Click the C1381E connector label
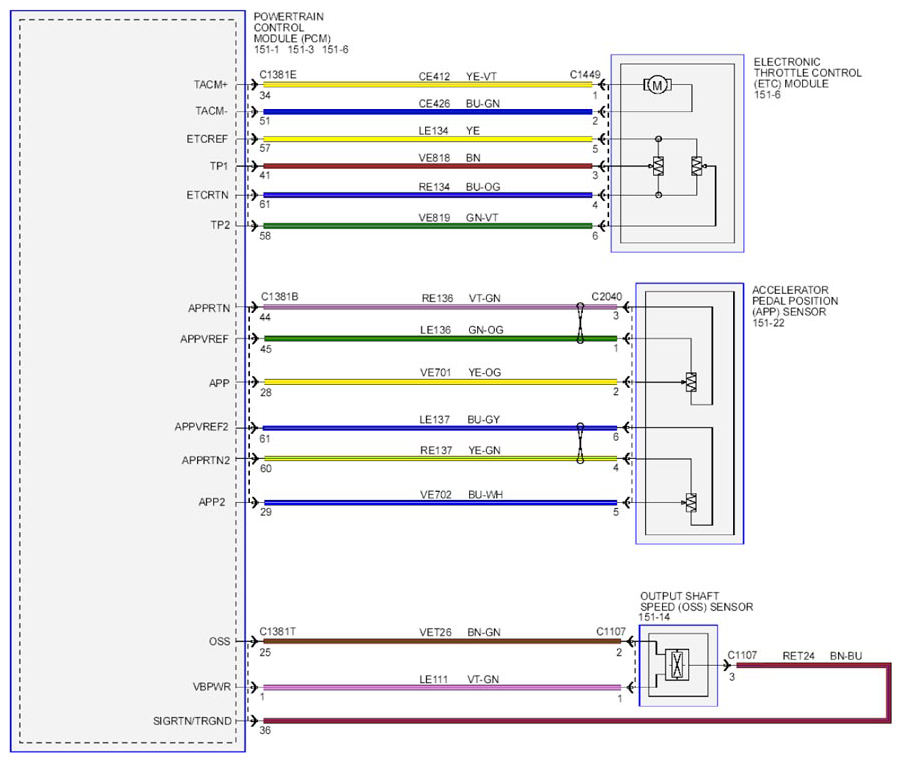 tap(278, 75)
